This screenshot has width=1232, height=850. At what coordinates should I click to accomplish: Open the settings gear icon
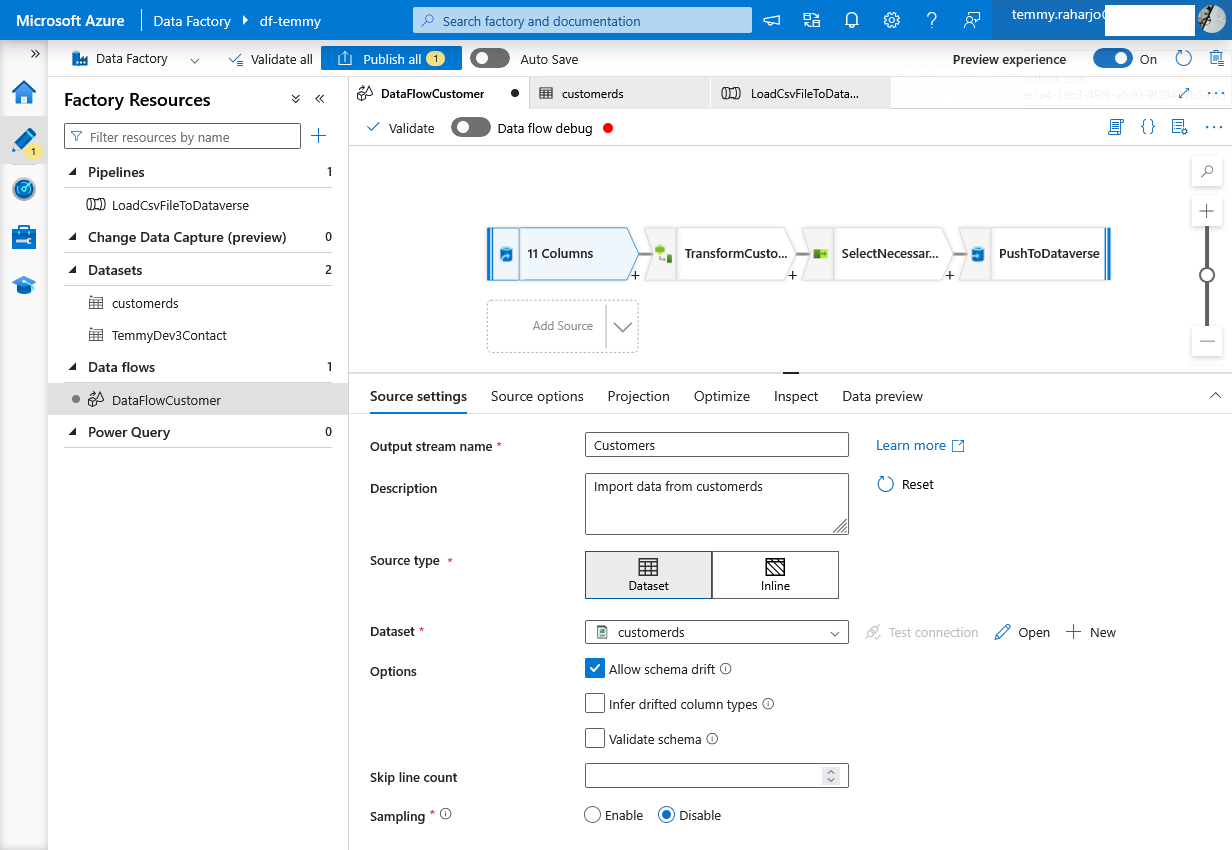coord(891,20)
